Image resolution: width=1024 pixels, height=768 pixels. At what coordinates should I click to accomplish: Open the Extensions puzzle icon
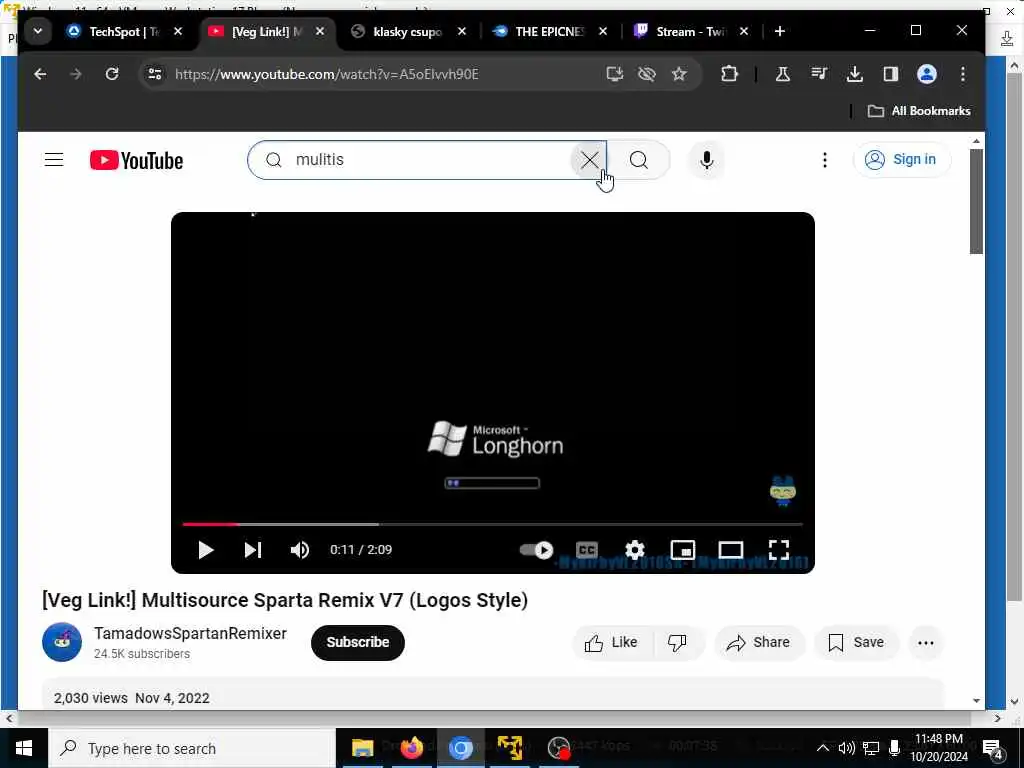coord(729,74)
